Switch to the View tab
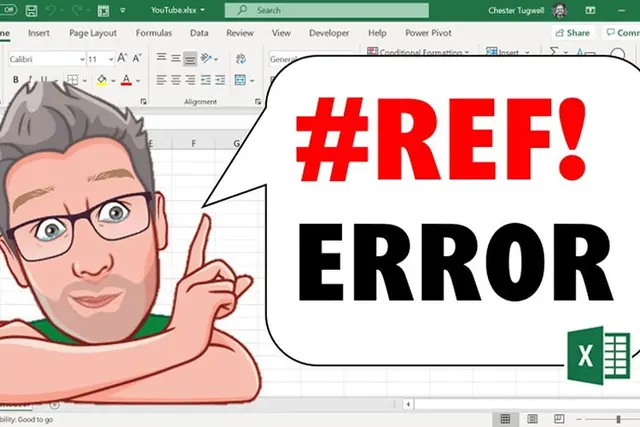Screen dimensions: 640x427 pyautogui.click(x=281, y=33)
